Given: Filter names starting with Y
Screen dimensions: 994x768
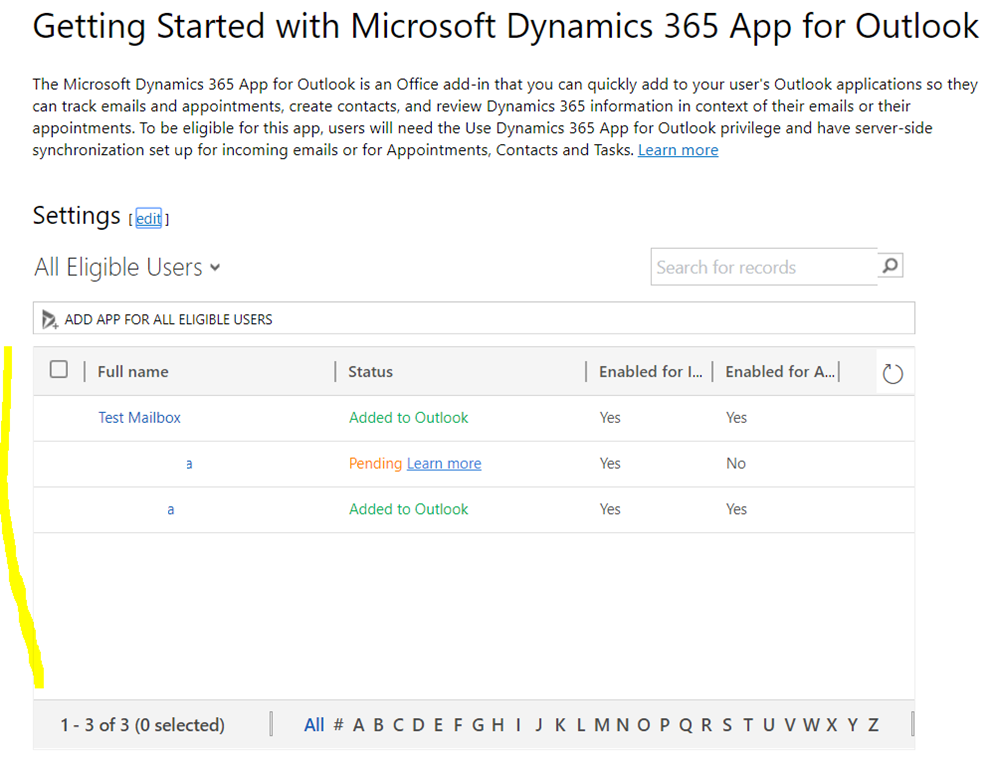Looking at the screenshot, I should [853, 725].
